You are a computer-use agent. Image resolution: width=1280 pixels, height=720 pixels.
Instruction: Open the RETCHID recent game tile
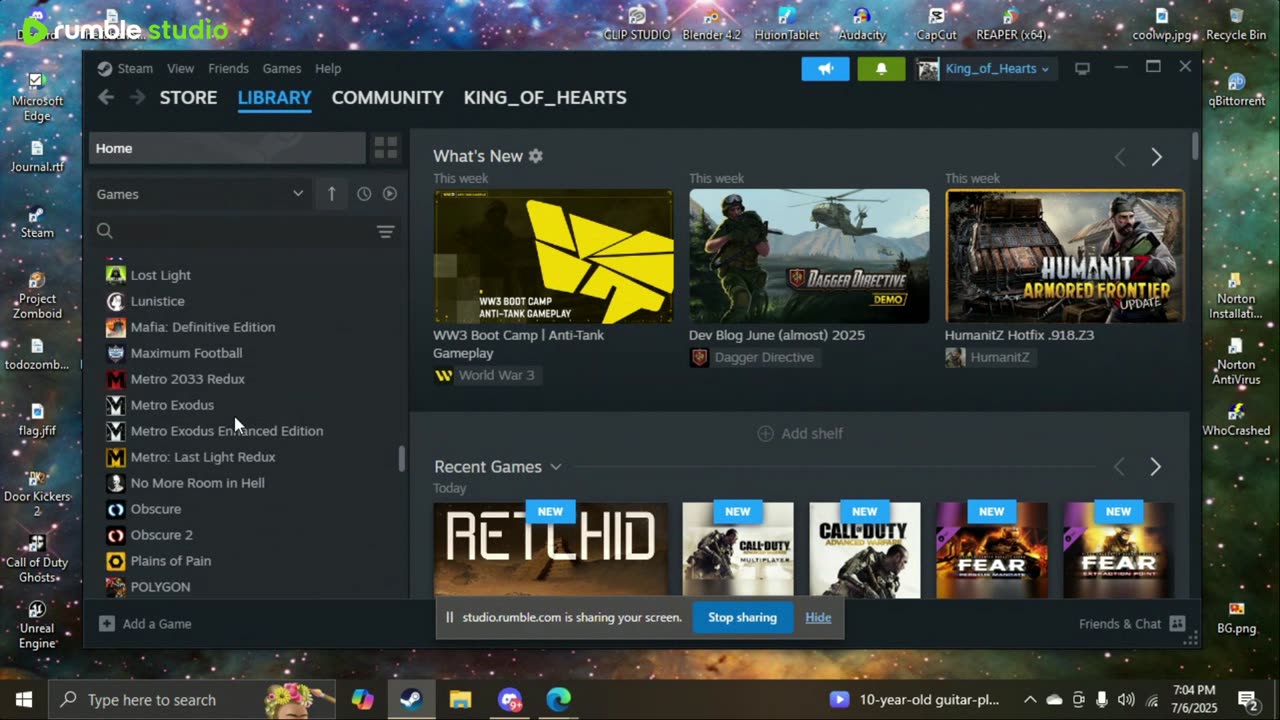coord(551,549)
